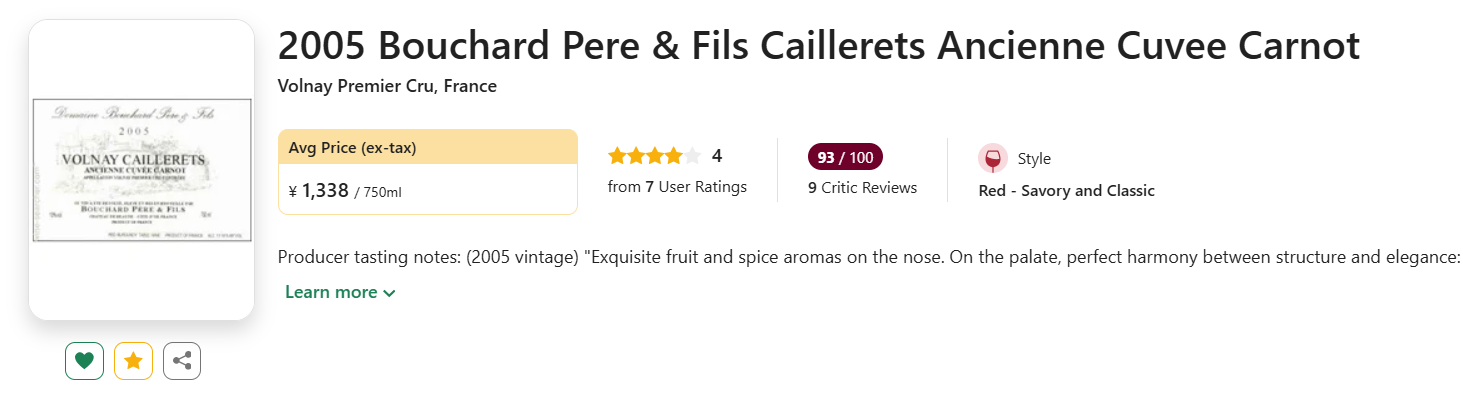
Task: Click the fifth grey rating star
Action: 692,156
